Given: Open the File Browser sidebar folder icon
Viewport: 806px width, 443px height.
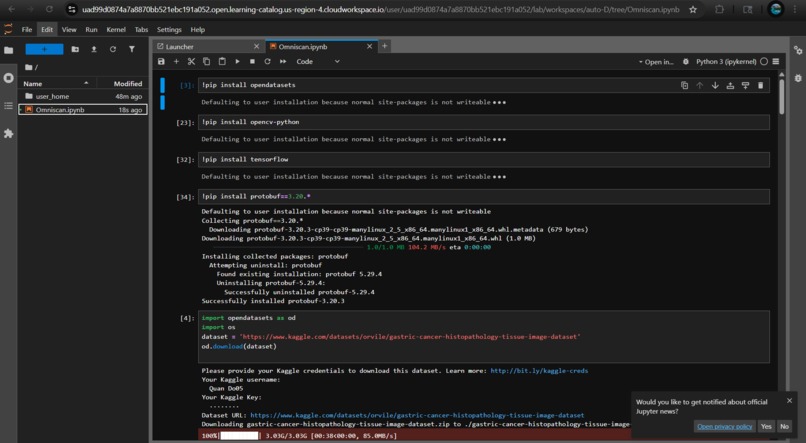Looking at the screenshot, I should tap(8, 50).
